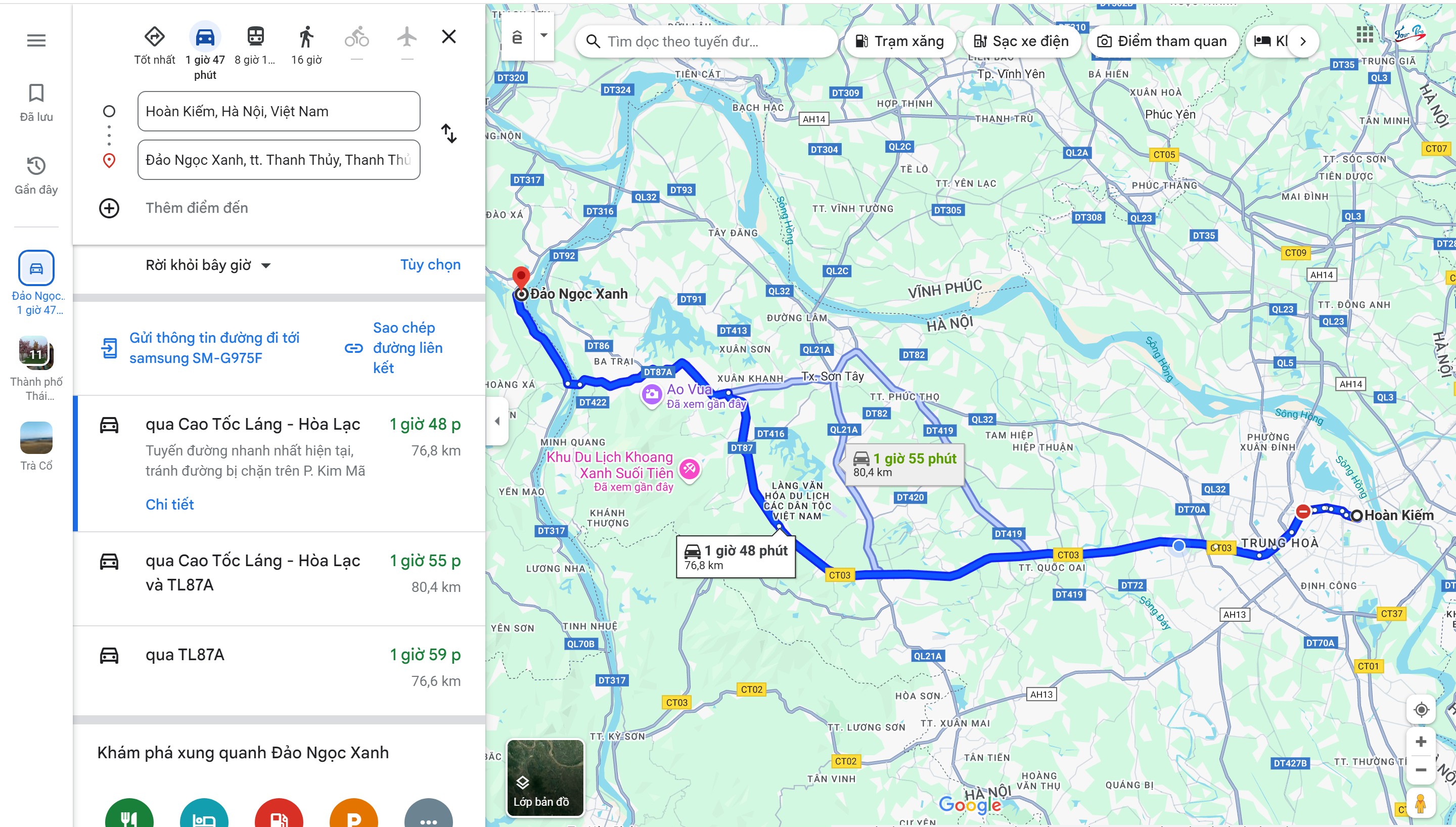This screenshot has width=1456, height=827.
Task: Open the hamburger main menu
Action: 36,40
